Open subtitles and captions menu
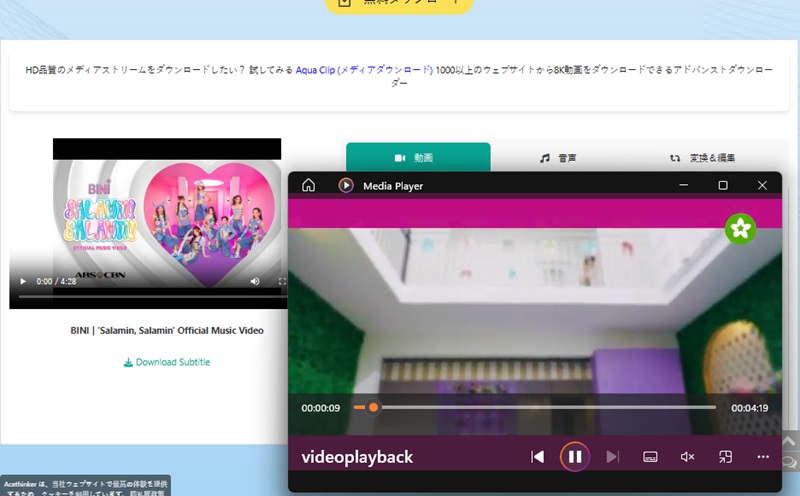Image resolution: width=800 pixels, height=496 pixels. 650,457
